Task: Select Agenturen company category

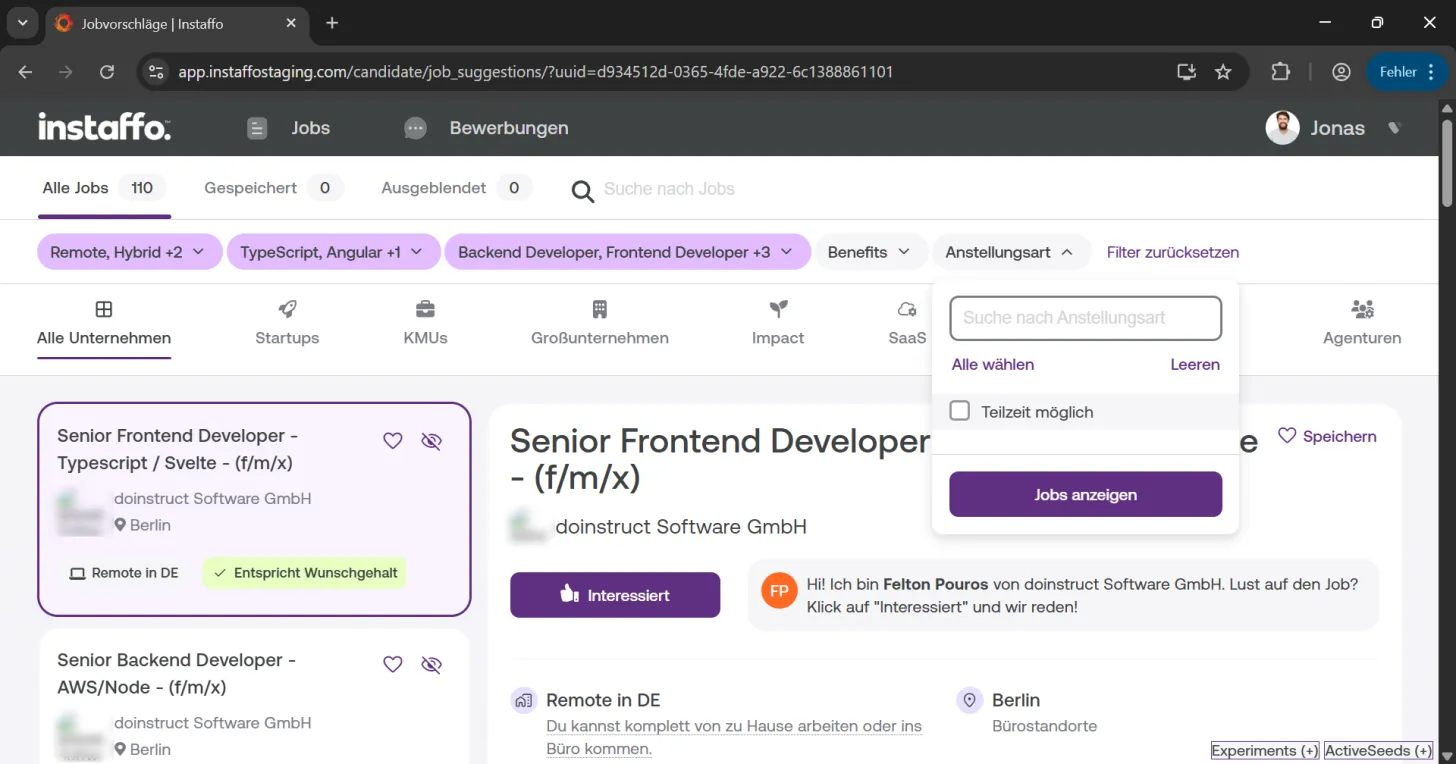Action: click(x=1362, y=323)
